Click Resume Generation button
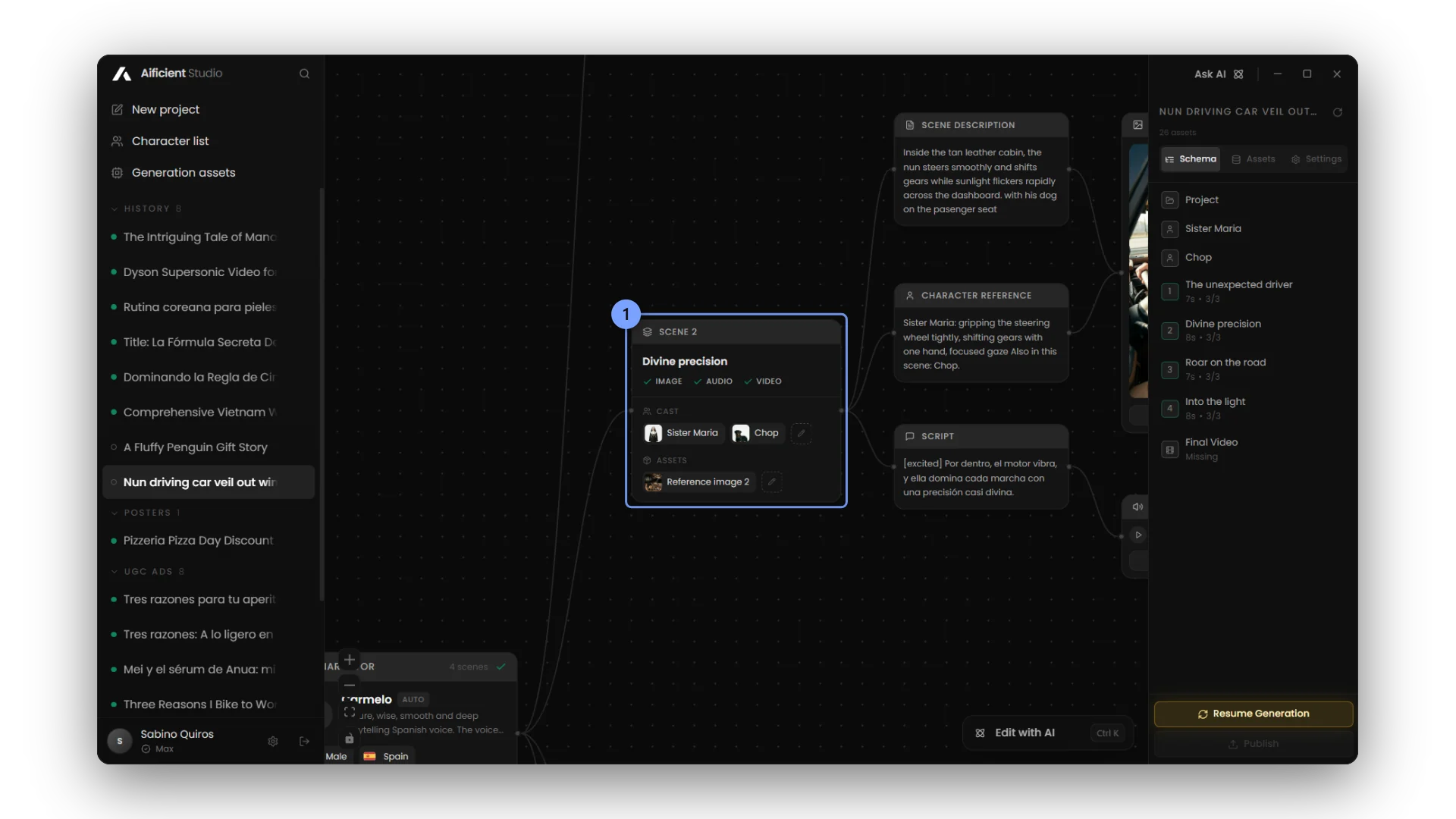The image size is (1456, 819). pos(1254,714)
